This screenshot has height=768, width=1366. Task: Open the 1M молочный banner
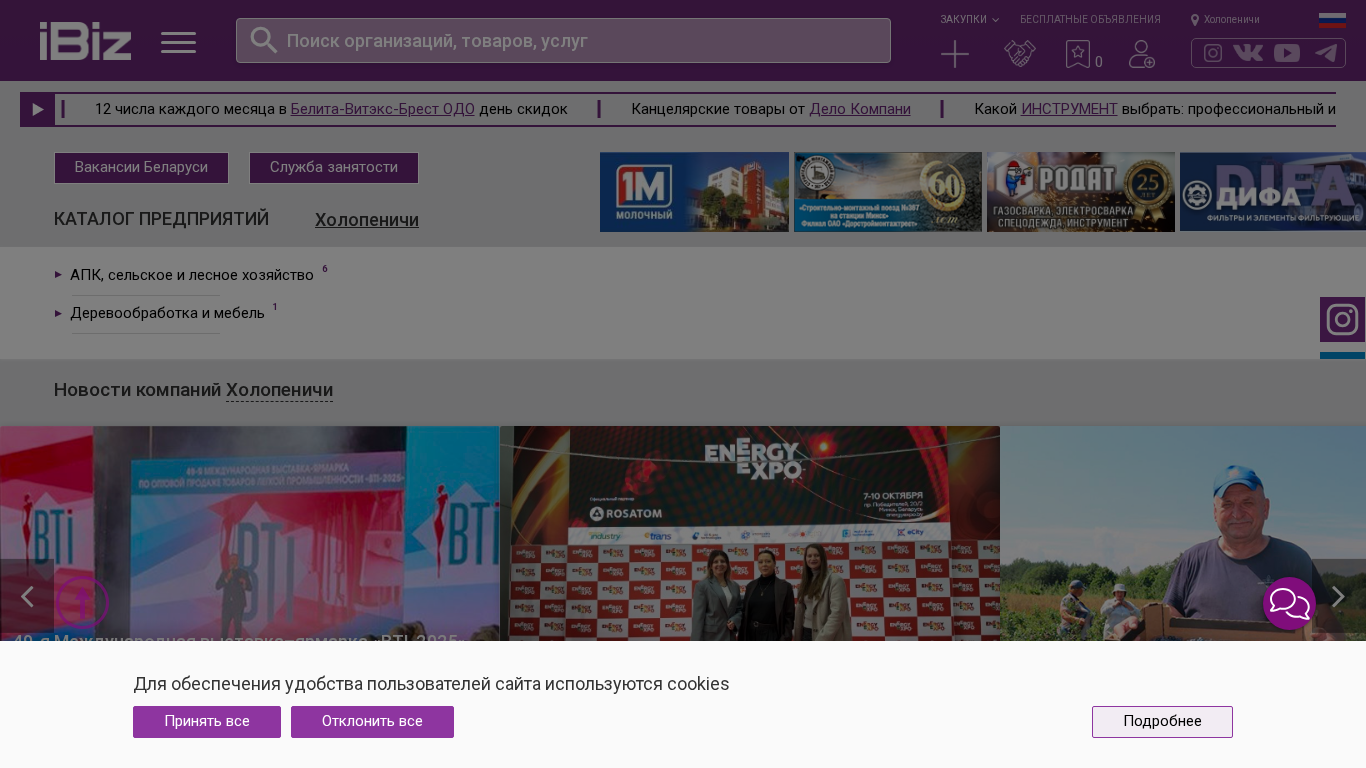(694, 192)
